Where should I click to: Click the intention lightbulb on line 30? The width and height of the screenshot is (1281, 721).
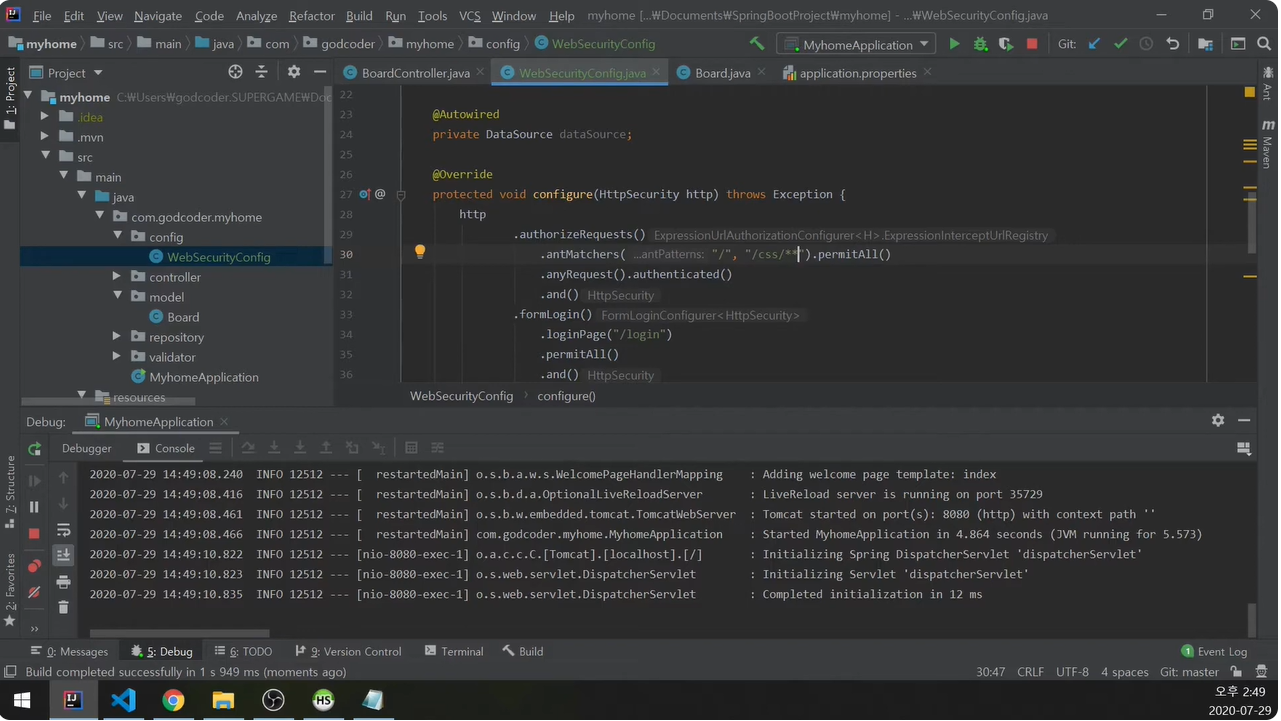click(420, 253)
